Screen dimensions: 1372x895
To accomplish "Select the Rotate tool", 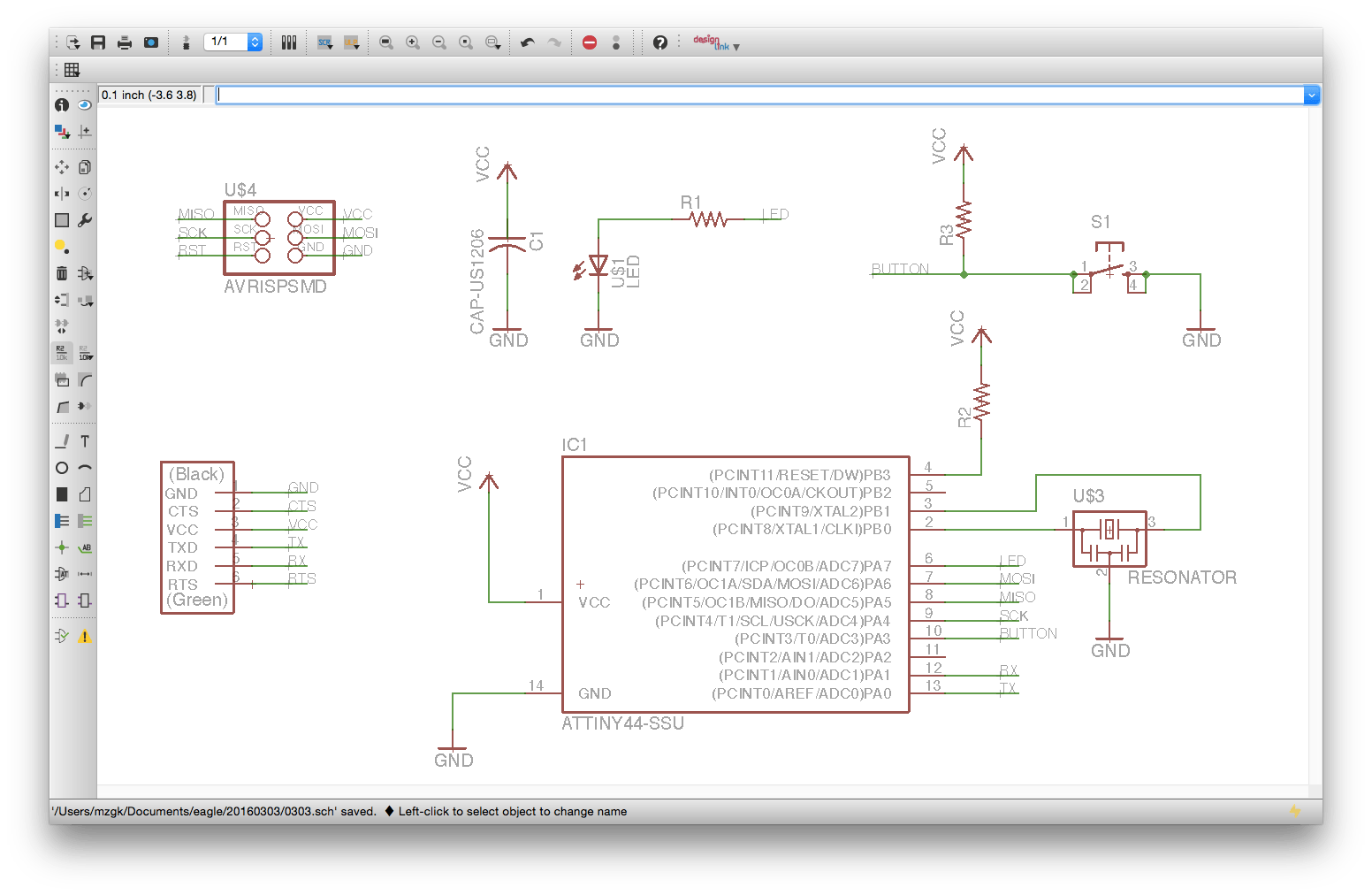I will [85, 194].
